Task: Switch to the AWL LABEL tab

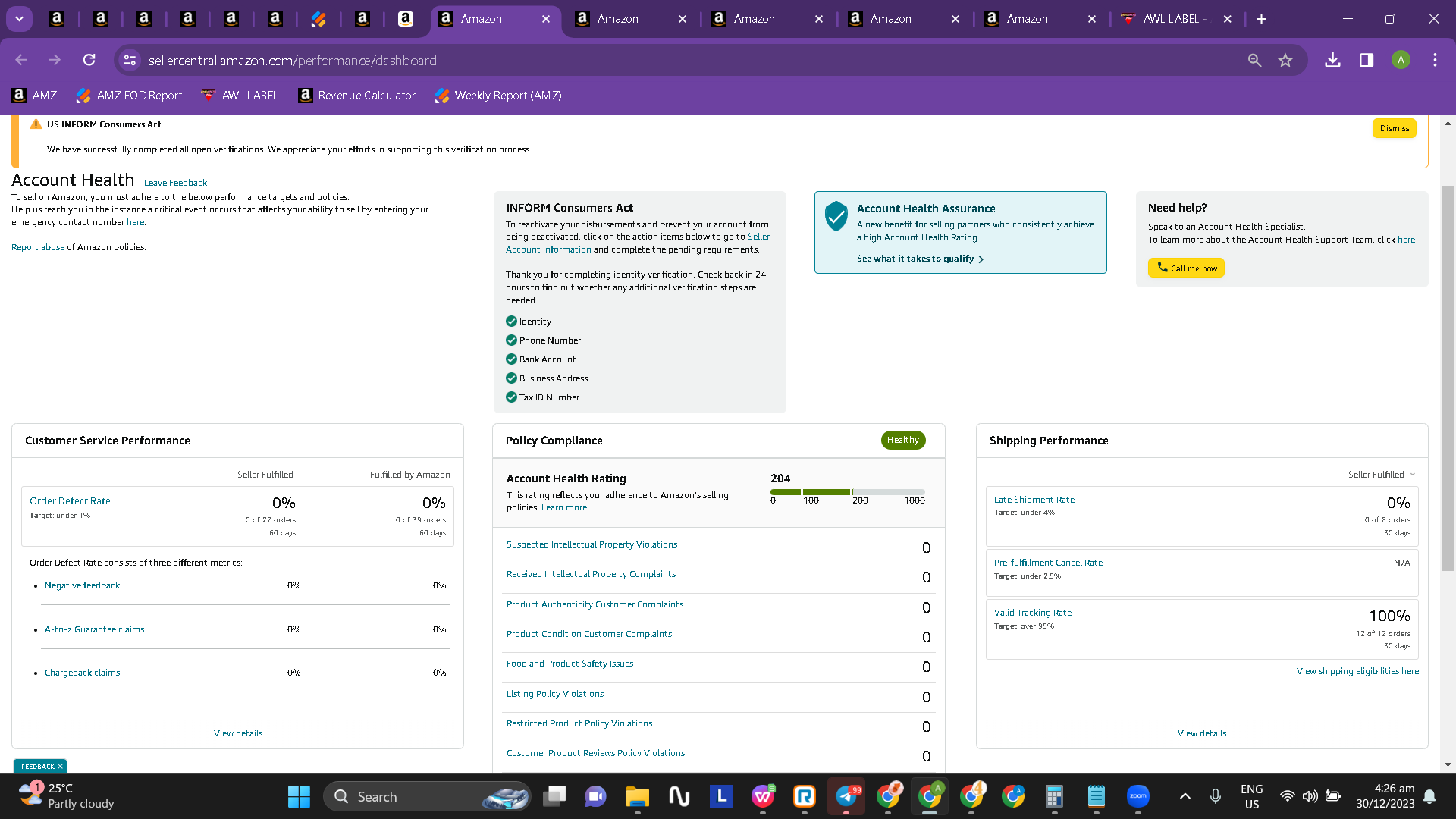Action: tap(1174, 19)
